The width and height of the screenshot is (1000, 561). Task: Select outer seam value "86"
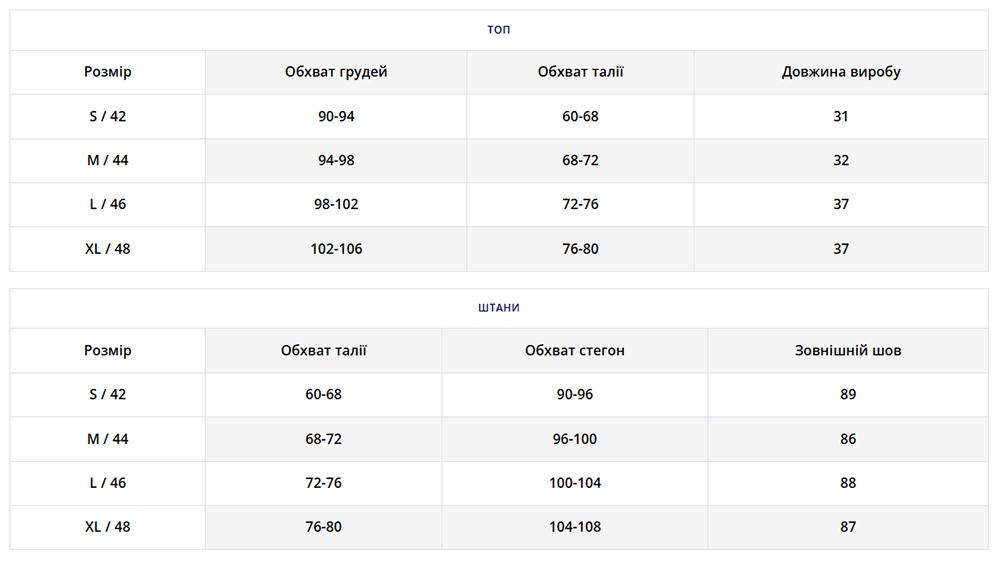(848, 439)
